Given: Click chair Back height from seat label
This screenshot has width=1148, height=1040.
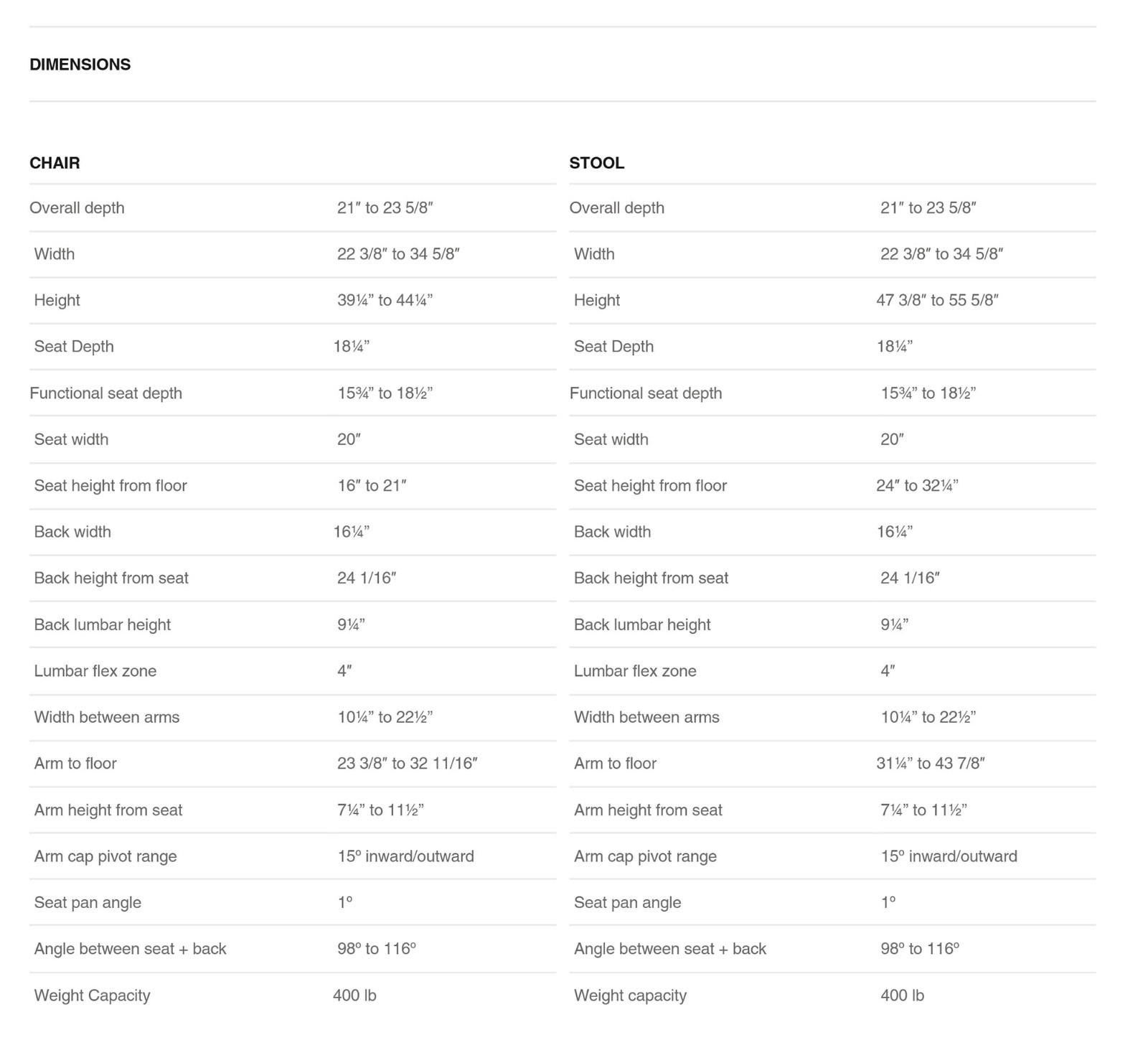Looking at the screenshot, I should click(111, 578).
